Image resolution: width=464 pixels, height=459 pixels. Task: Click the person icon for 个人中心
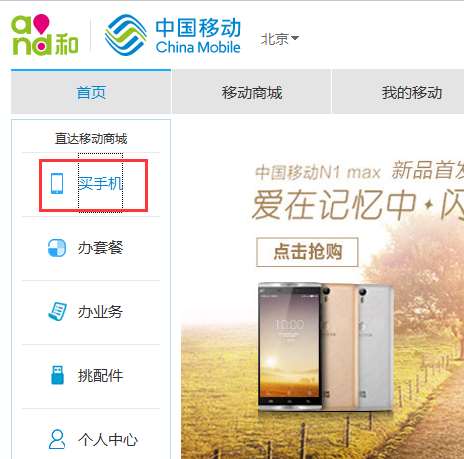[x=57, y=439]
